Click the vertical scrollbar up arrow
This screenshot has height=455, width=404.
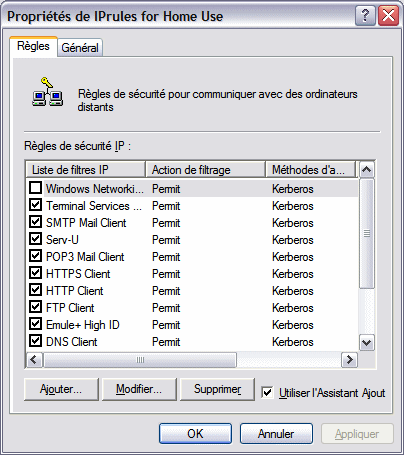coord(367,170)
